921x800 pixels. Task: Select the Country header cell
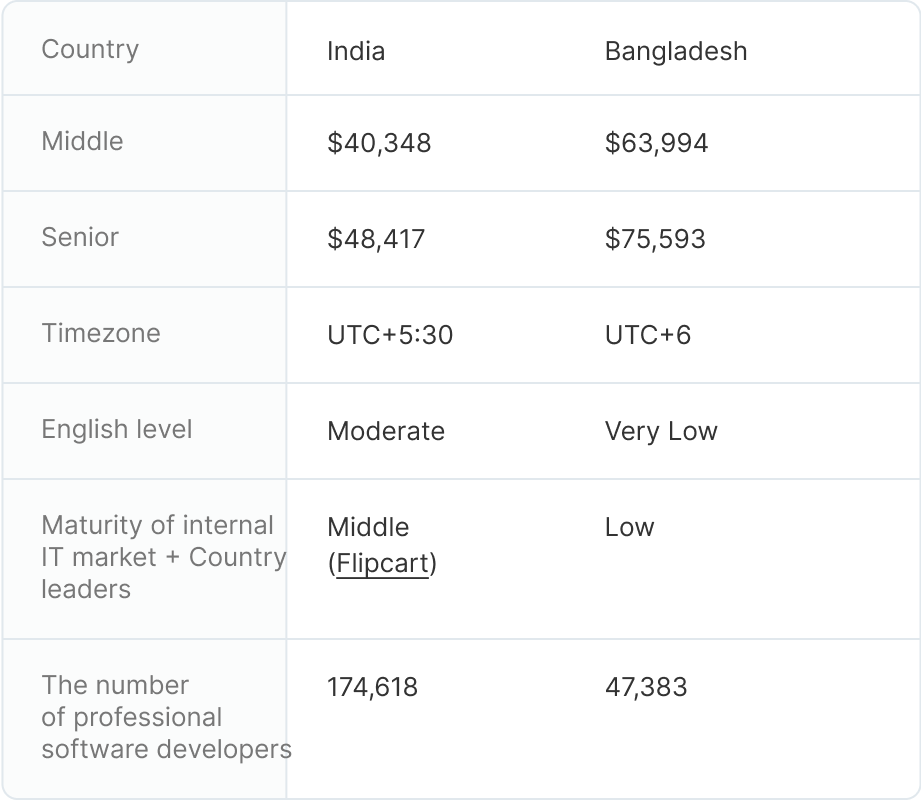coord(90,49)
